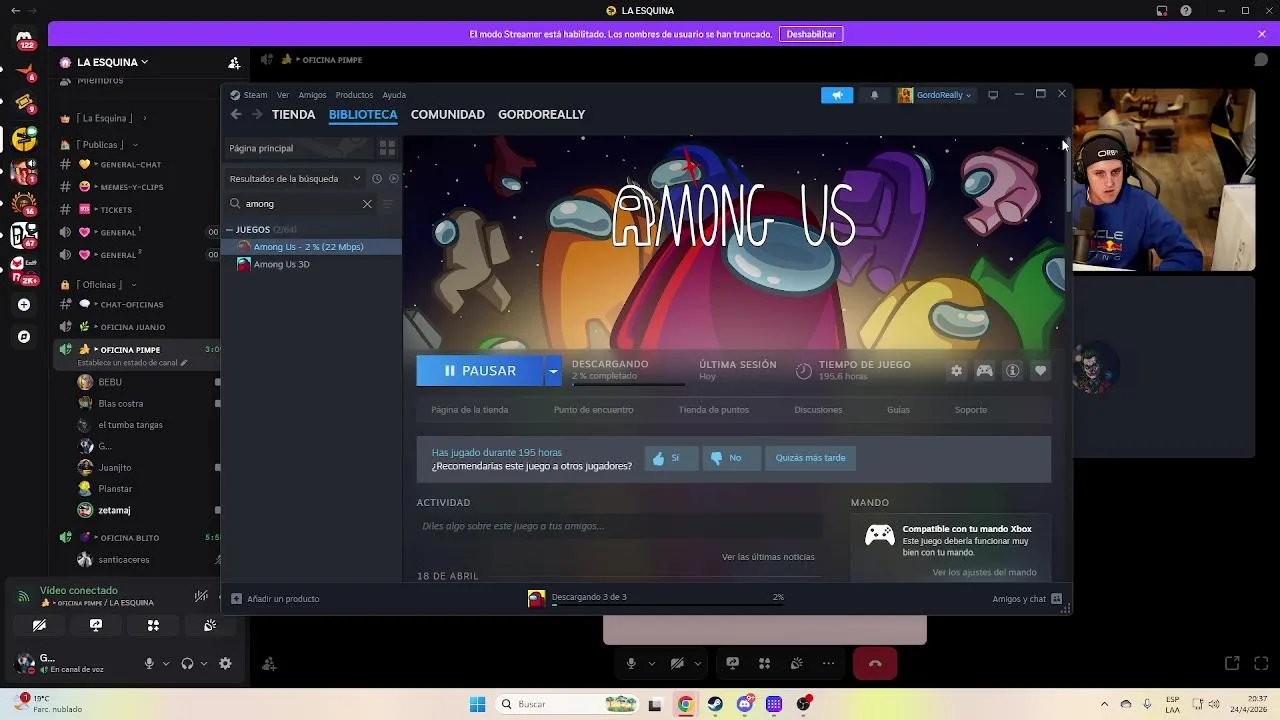This screenshot has height=720, width=1280.
Task: Click the Steam page vertical scrollbar
Action: [1067, 175]
